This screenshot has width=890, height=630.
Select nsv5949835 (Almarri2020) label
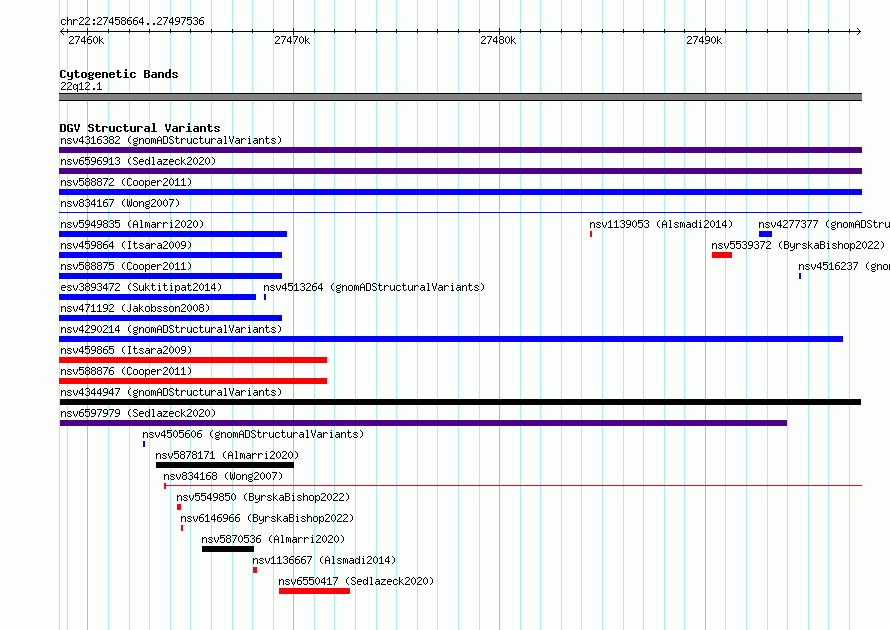[x=132, y=224]
